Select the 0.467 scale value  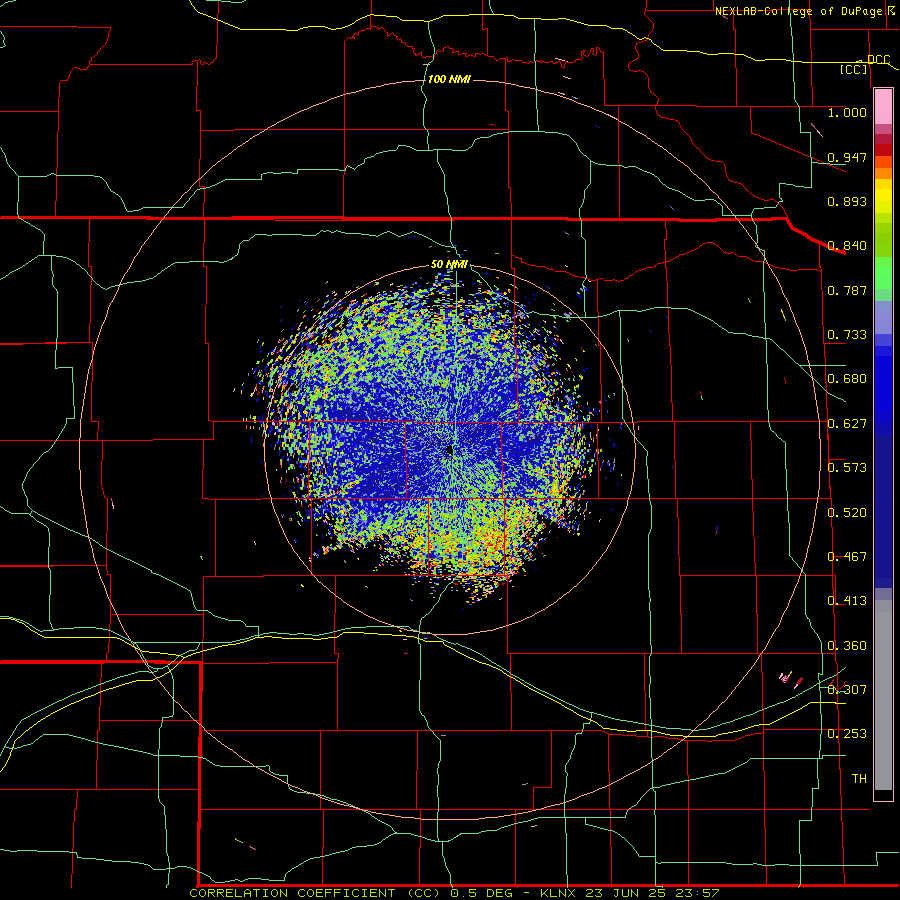pyautogui.click(x=847, y=557)
